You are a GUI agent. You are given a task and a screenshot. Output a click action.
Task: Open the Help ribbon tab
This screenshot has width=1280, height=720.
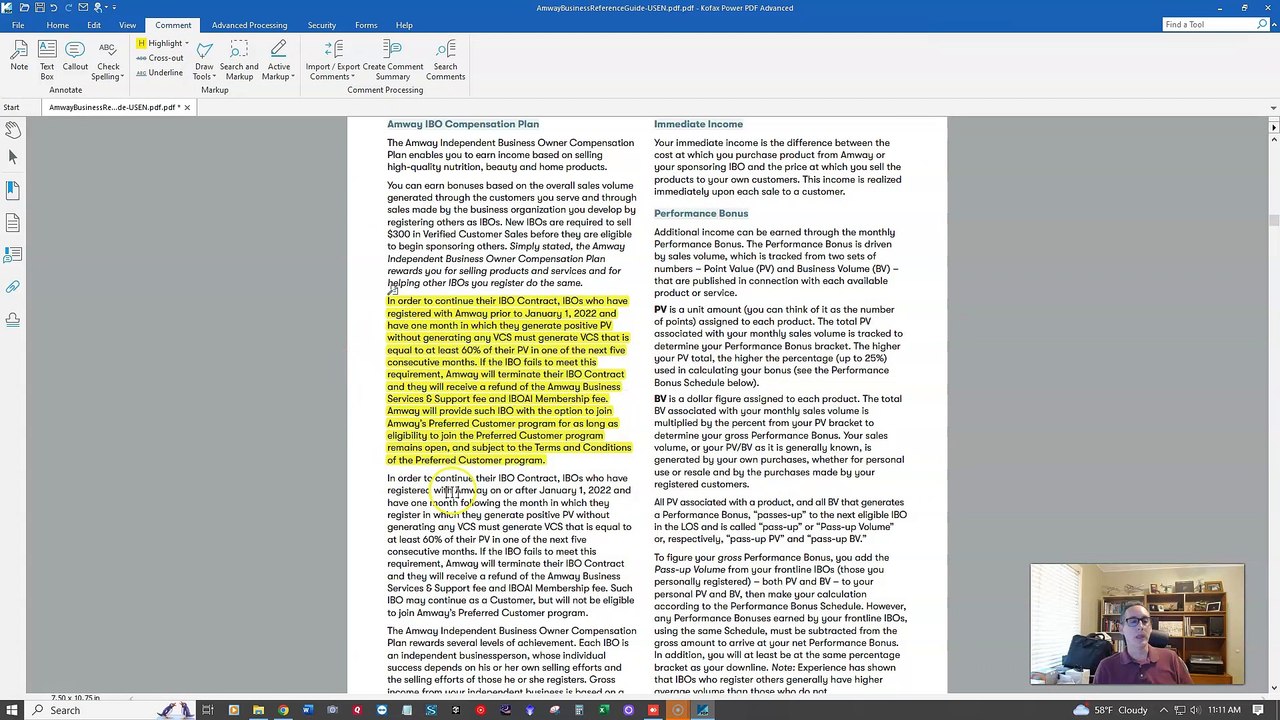[x=404, y=25]
